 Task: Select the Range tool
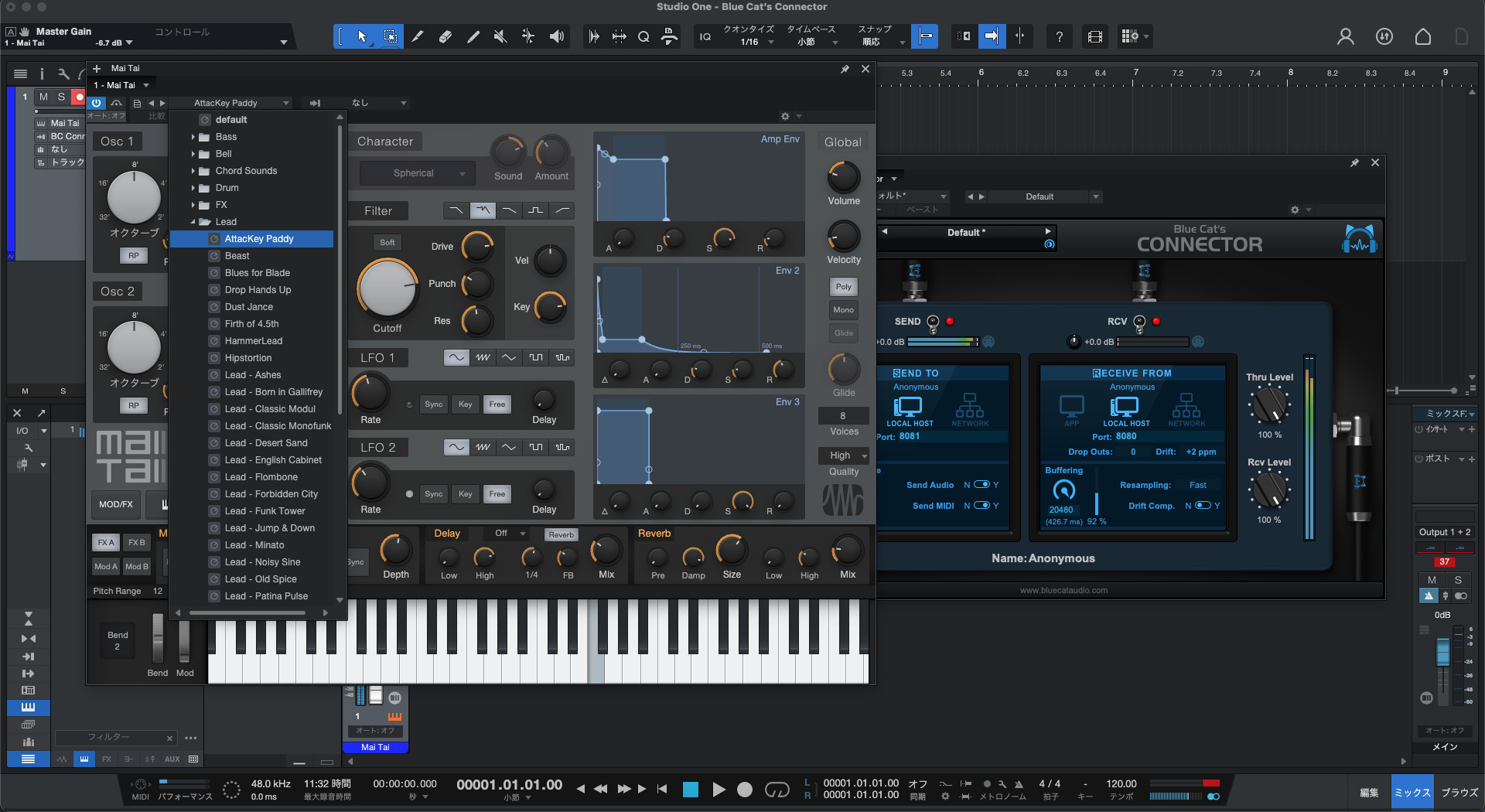point(390,36)
